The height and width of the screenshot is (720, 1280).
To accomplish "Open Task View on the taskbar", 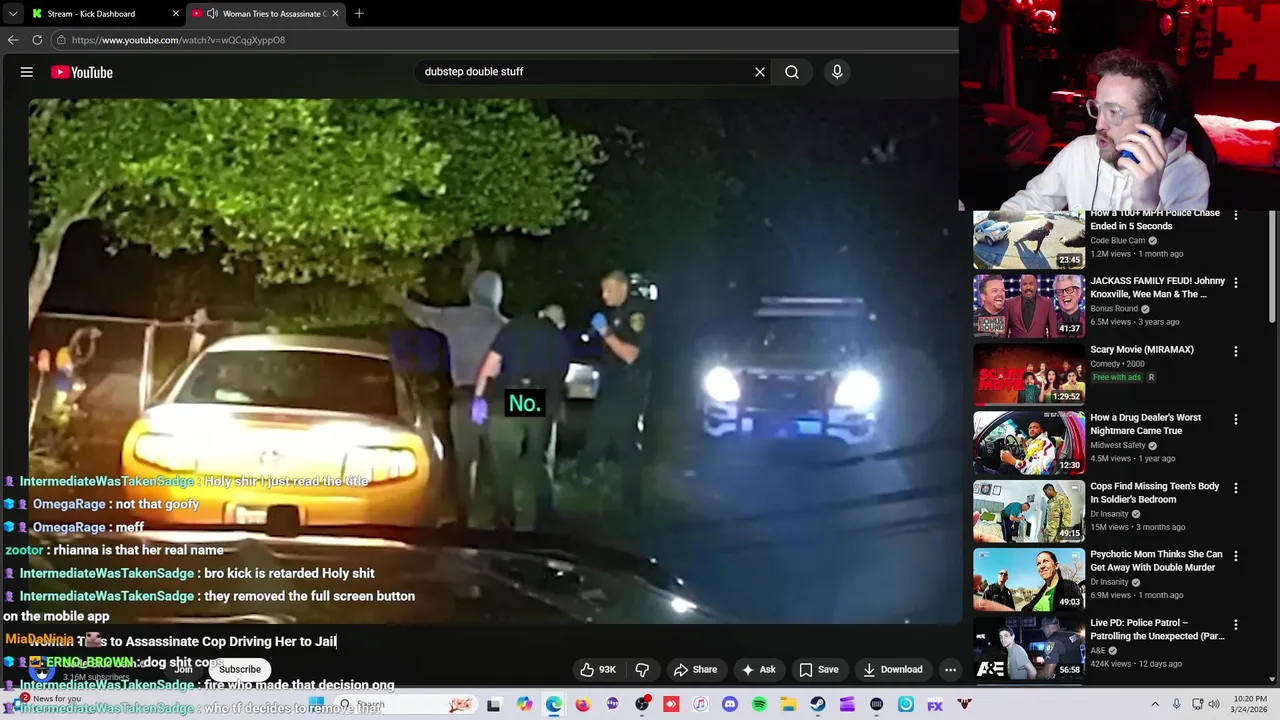I will (x=493, y=705).
